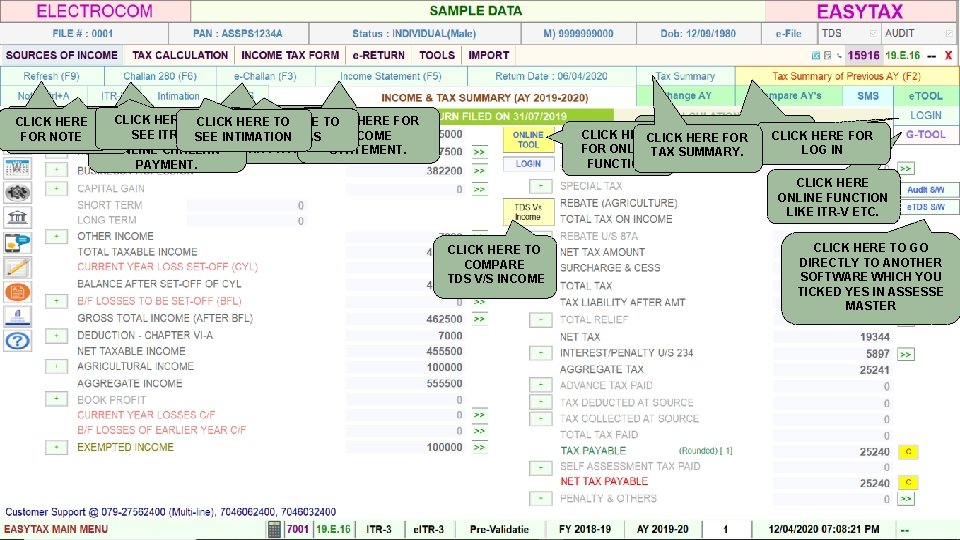Toggle the AUDIT checkbox
Viewport: 960px width, 540px height.
949,33
